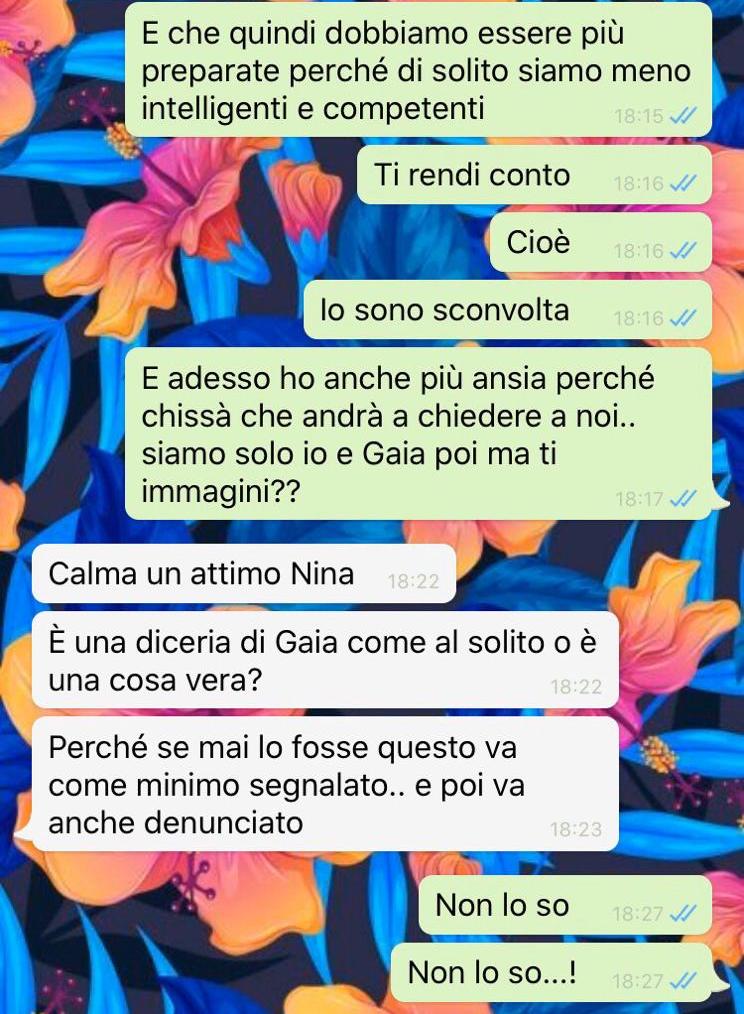Tap the blue read-receipt ticks on 18:15 message
The width and height of the screenshot is (744, 1014).
coord(683,116)
